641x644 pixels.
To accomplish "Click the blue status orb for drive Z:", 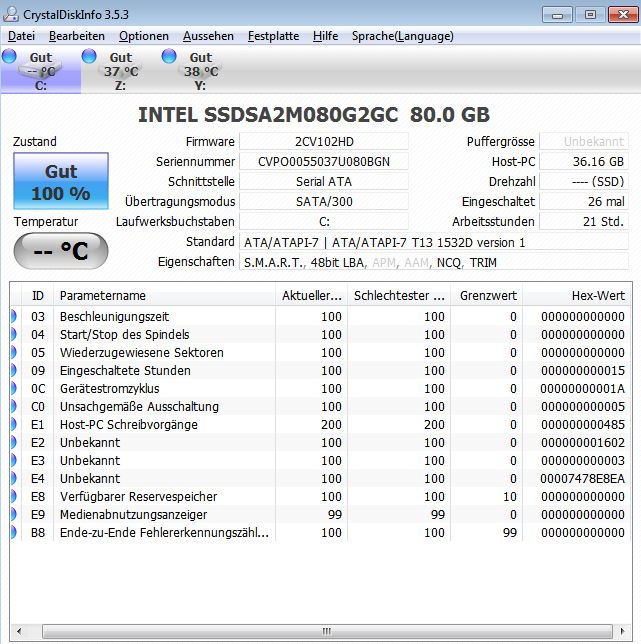I will (x=89, y=57).
